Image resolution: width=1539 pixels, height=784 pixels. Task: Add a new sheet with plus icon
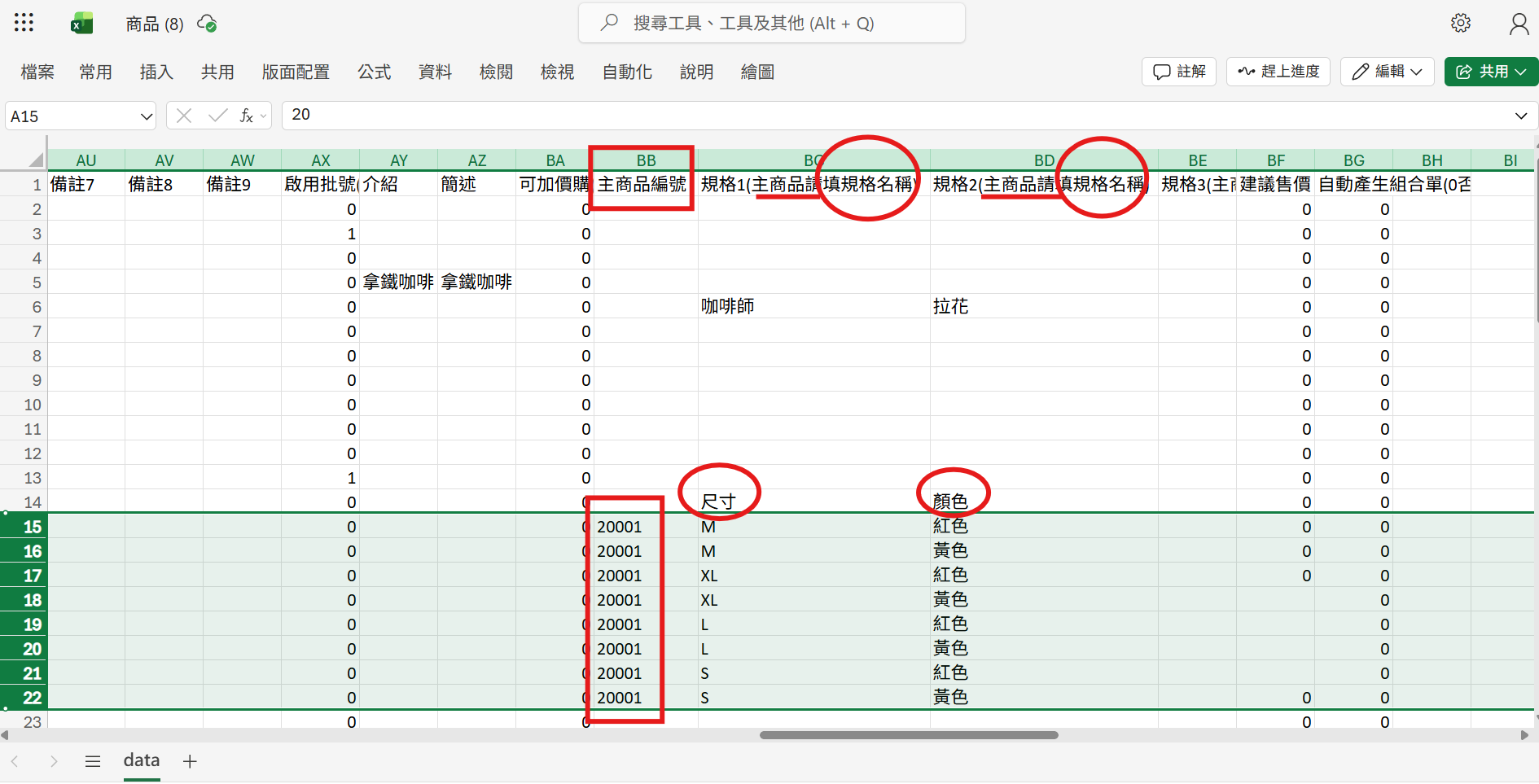(190, 761)
